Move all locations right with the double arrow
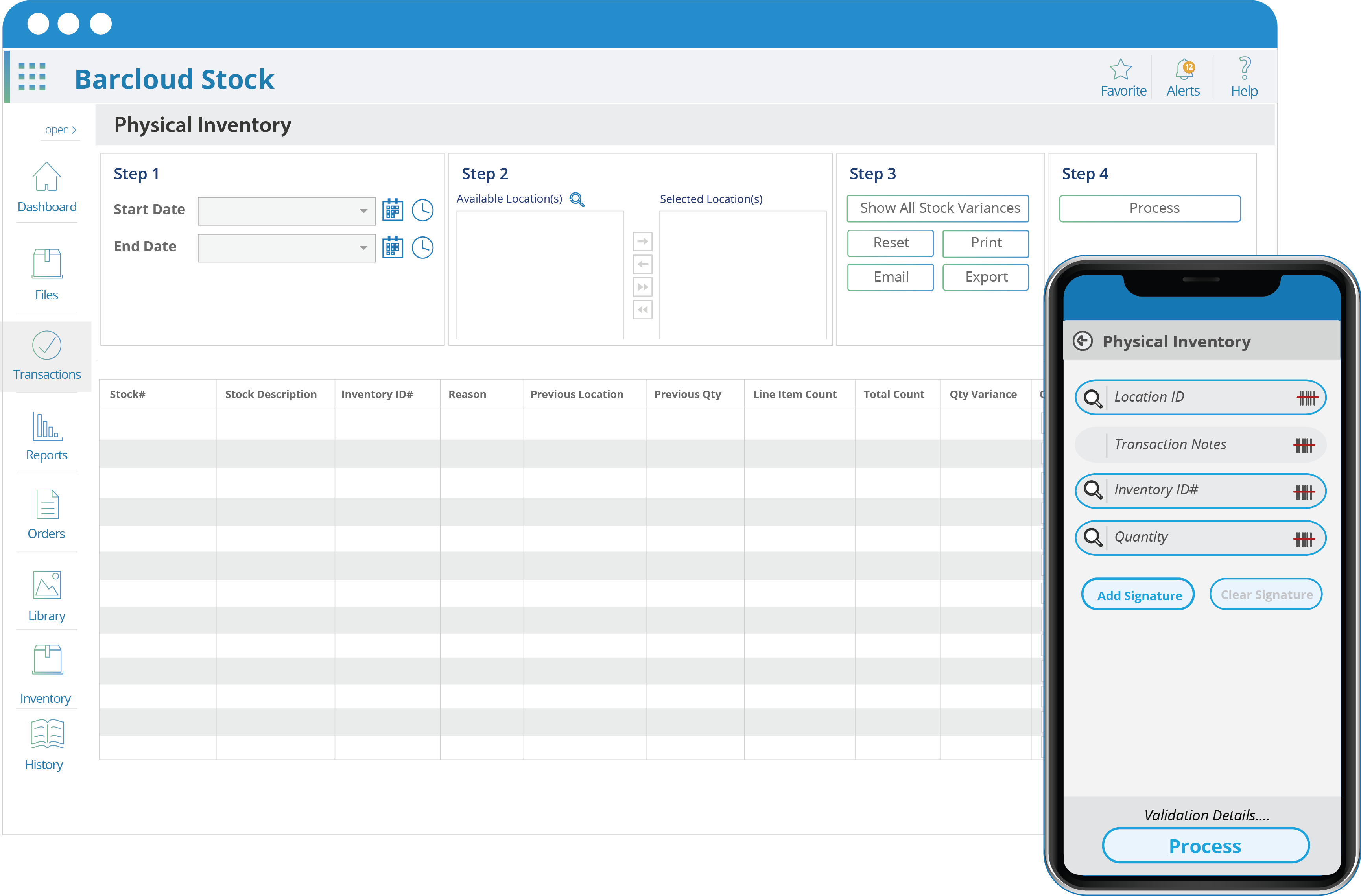This screenshot has width=1361, height=896. pyautogui.click(x=642, y=287)
